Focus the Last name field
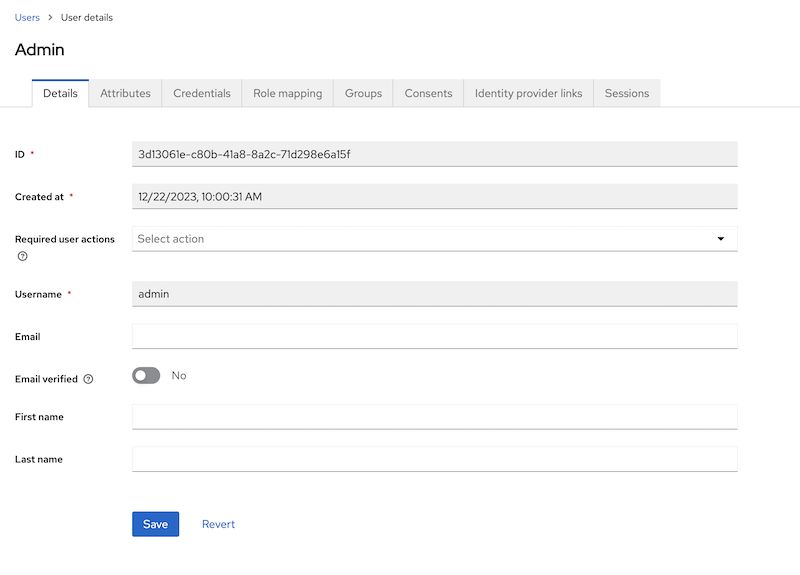 435,459
